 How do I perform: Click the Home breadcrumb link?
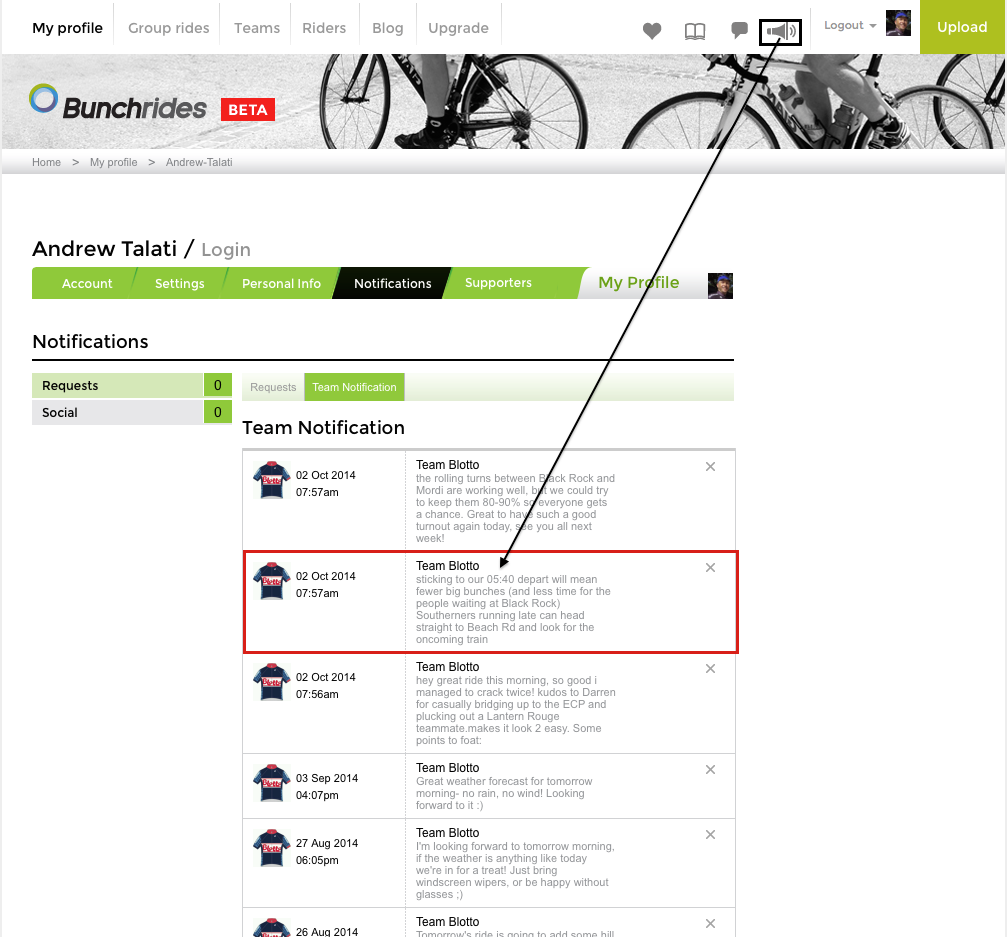[x=46, y=162]
